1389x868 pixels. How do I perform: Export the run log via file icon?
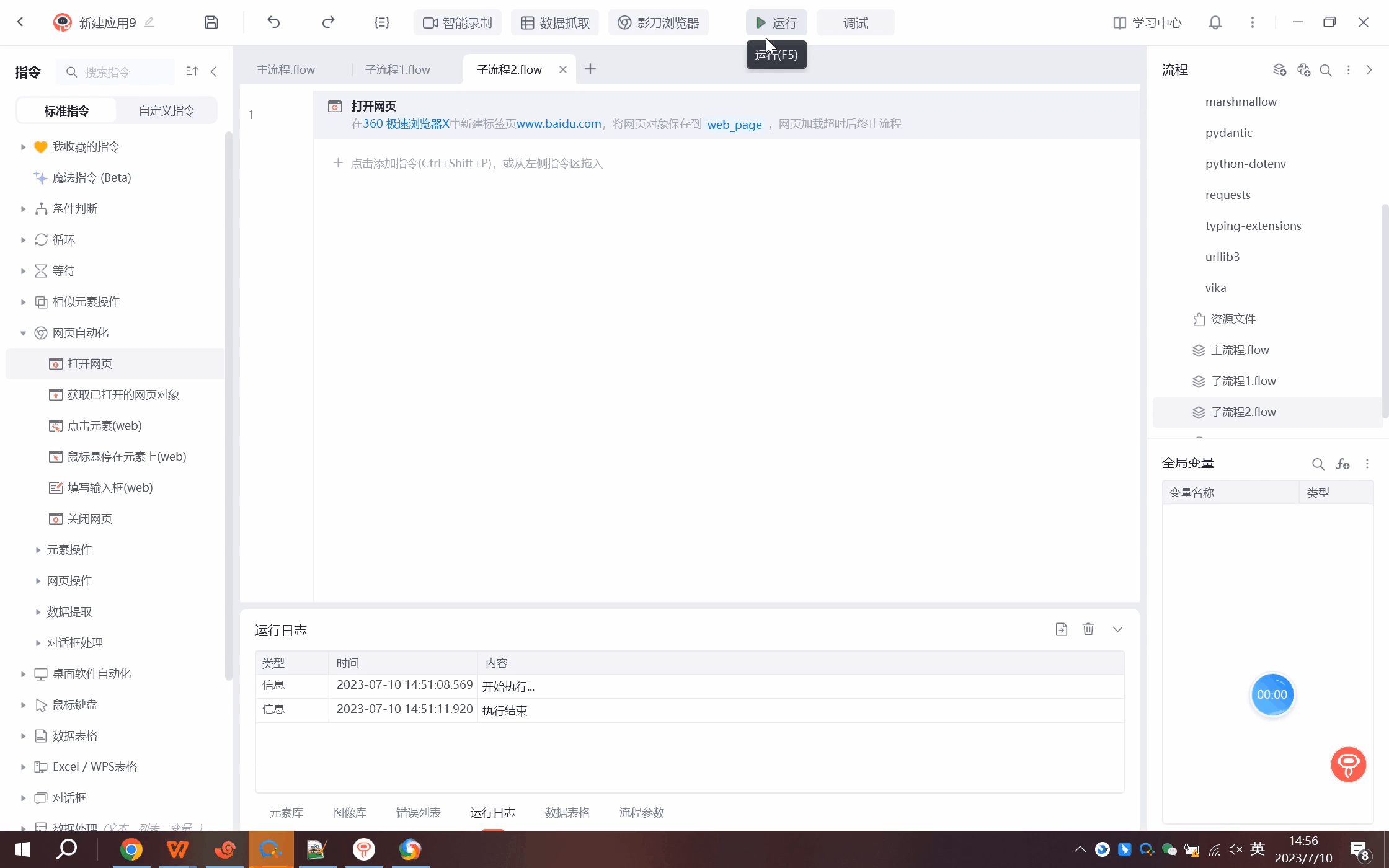(1061, 629)
